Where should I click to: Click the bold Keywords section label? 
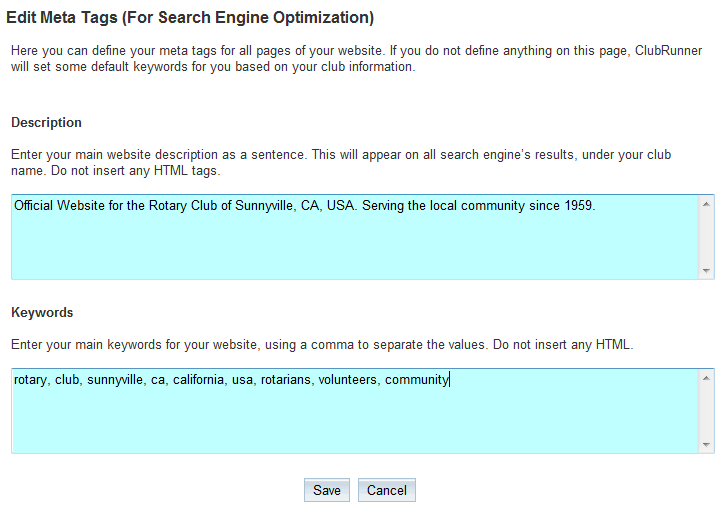(x=42, y=313)
